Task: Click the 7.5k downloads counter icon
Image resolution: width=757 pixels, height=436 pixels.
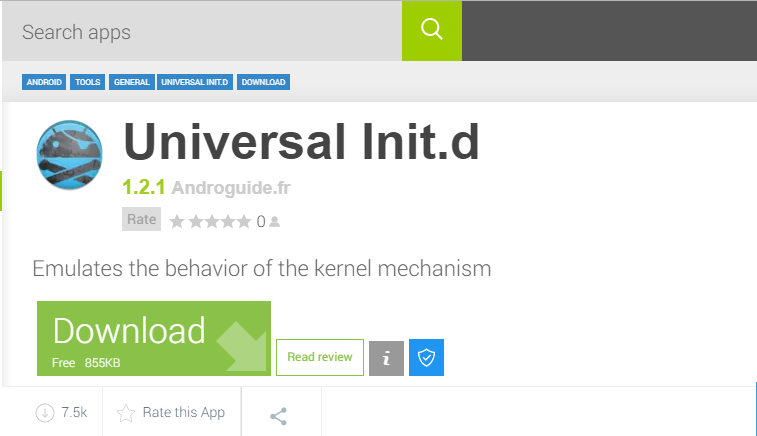Action: [x=45, y=413]
